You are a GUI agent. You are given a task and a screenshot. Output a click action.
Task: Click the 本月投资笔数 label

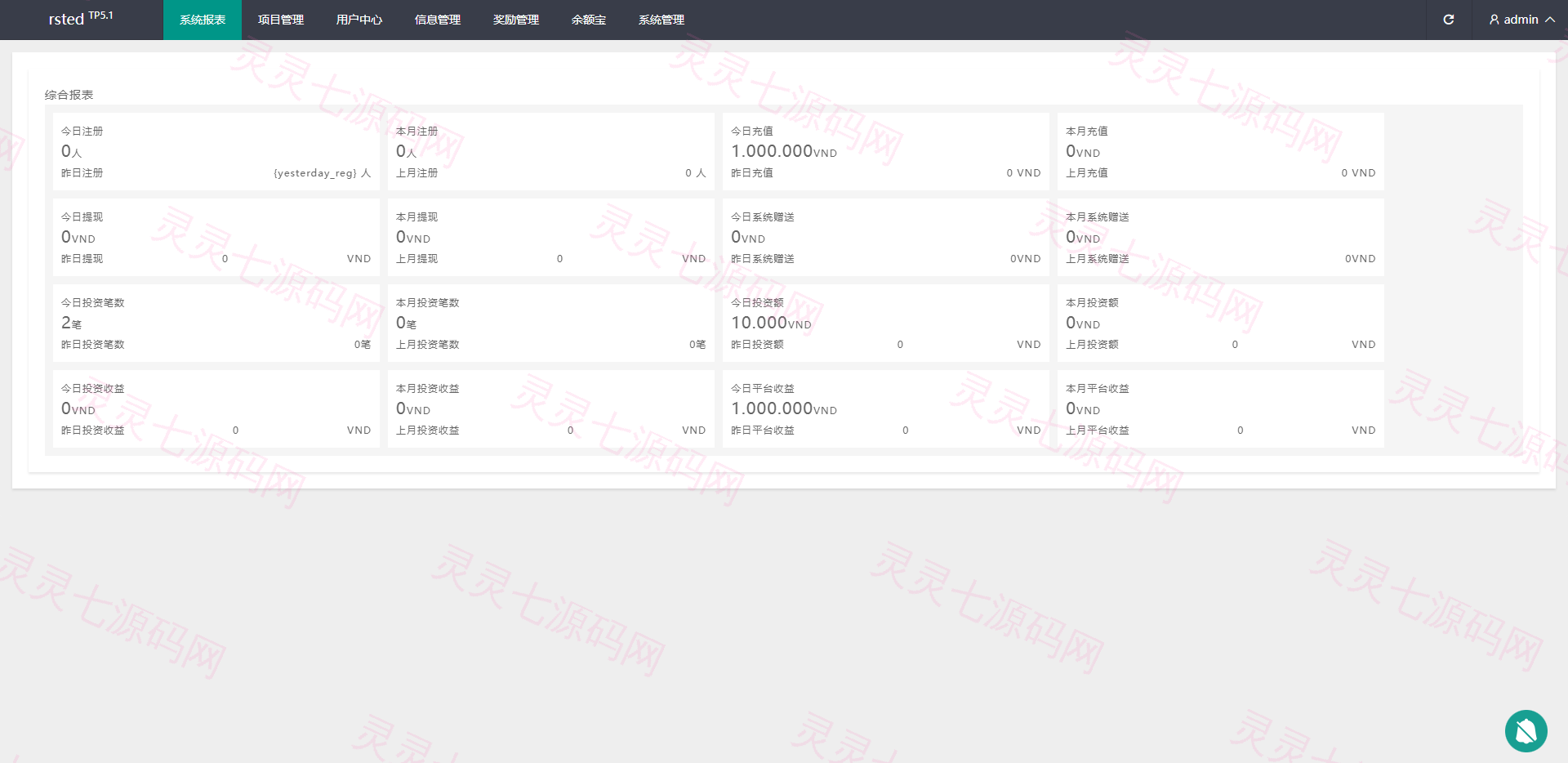[x=428, y=302]
